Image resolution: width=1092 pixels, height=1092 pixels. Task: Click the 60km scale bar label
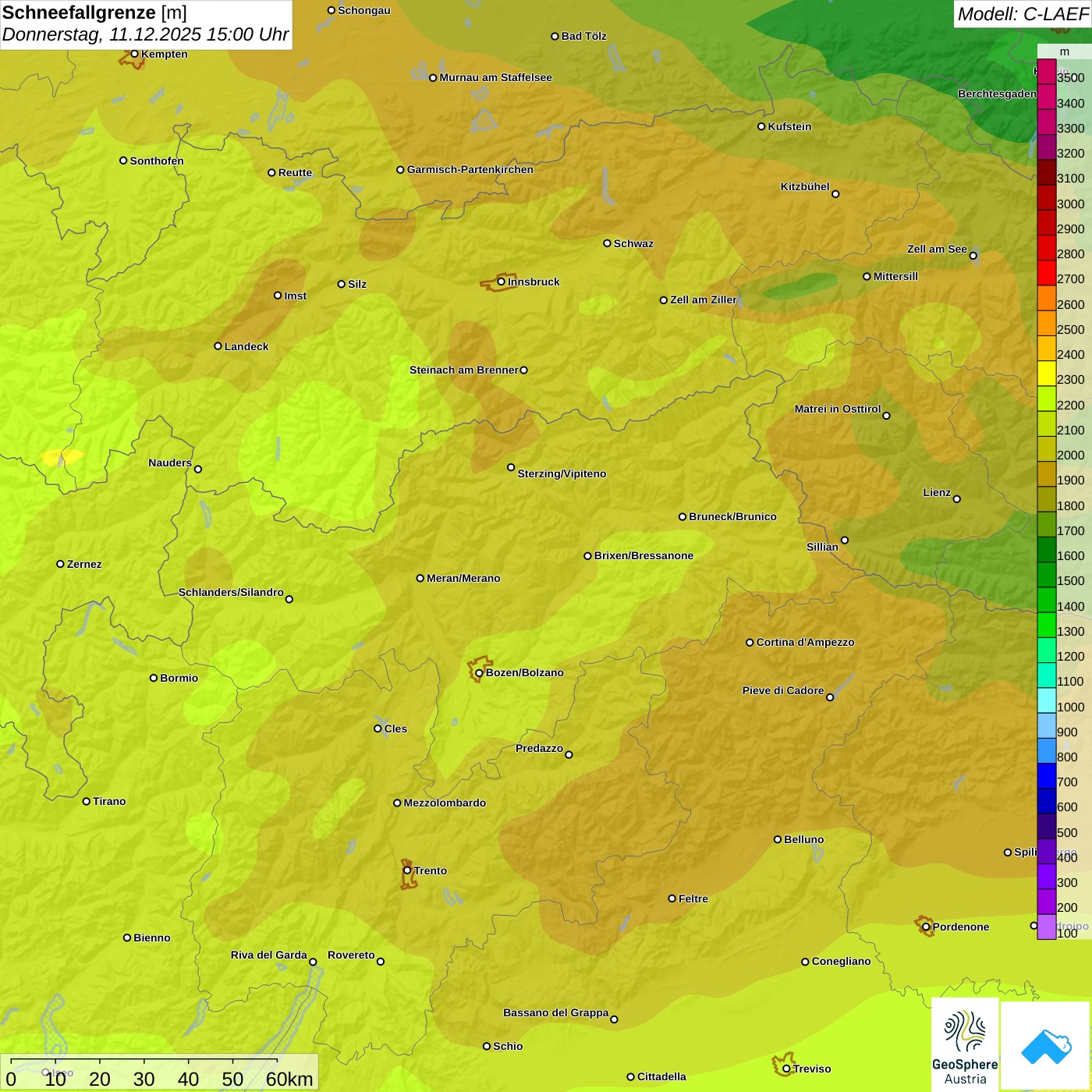pyautogui.click(x=289, y=1079)
